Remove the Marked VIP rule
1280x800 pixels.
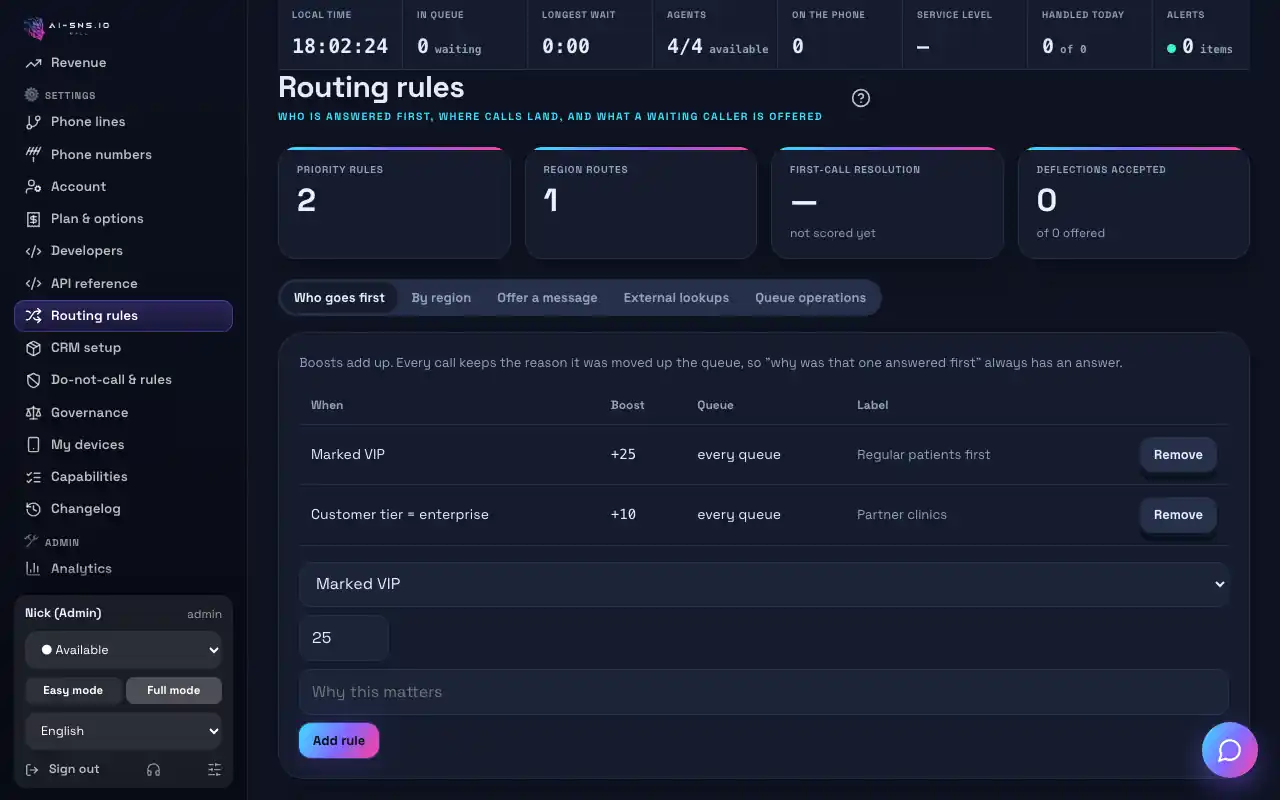pyautogui.click(x=1178, y=455)
